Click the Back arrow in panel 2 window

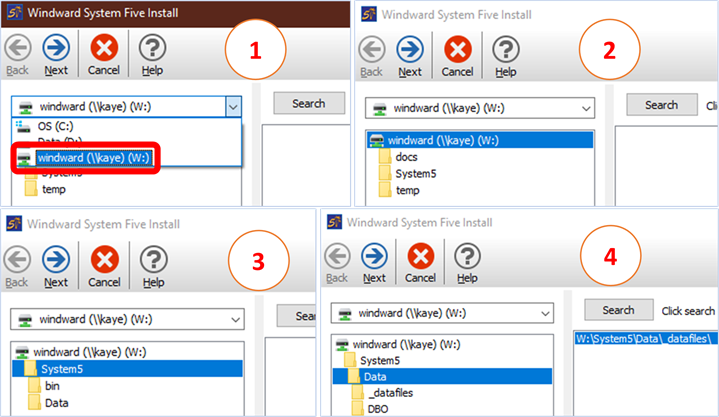pyautogui.click(x=372, y=50)
